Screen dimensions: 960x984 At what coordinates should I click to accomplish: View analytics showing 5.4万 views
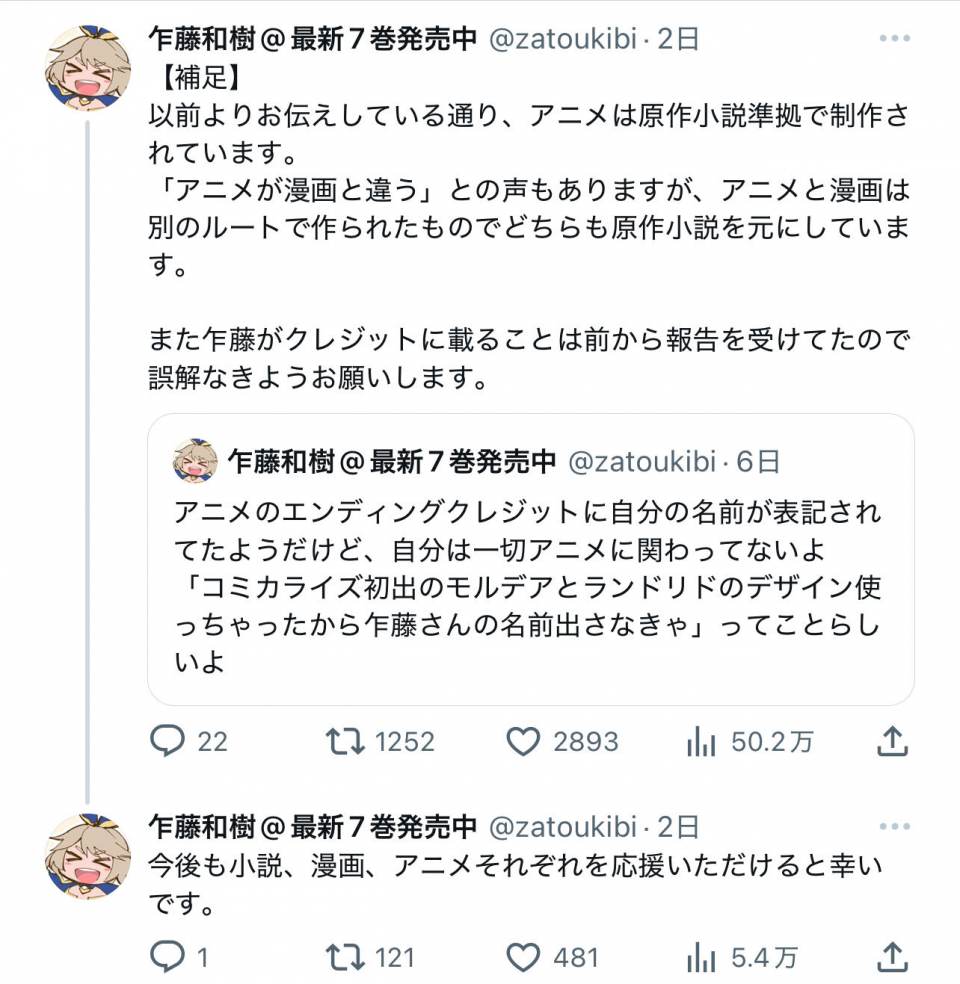[x=700, y=957]
